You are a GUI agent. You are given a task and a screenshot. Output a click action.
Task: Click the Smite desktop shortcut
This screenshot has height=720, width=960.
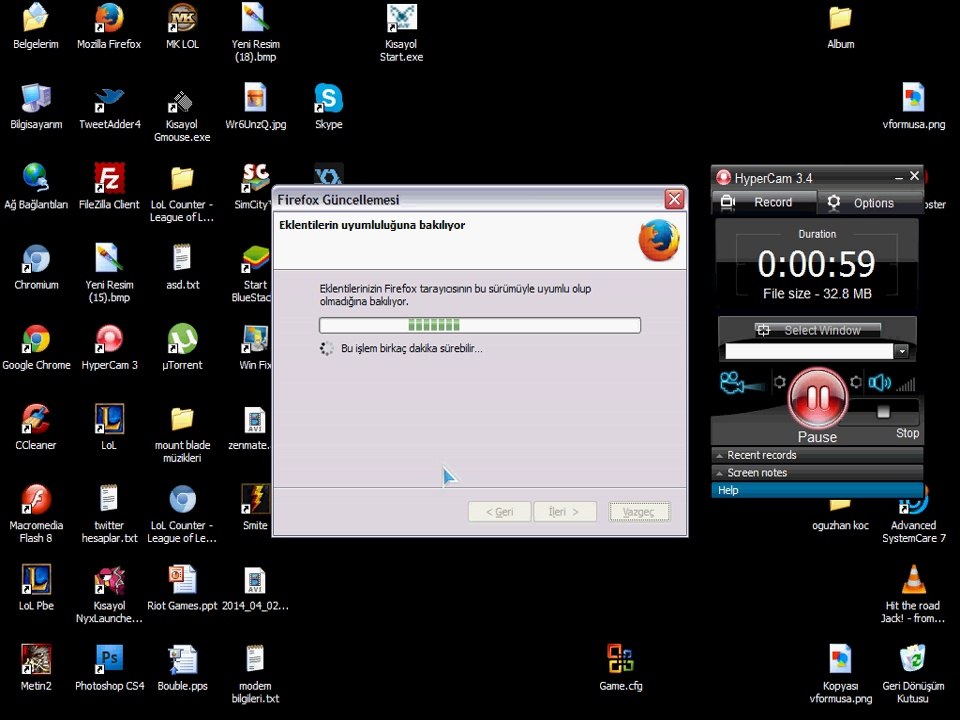pyautogui.click(x=255, y=499)
